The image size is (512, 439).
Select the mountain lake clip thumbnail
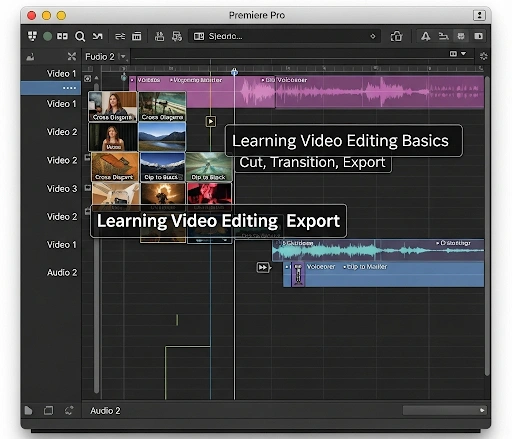click(162, 137)
